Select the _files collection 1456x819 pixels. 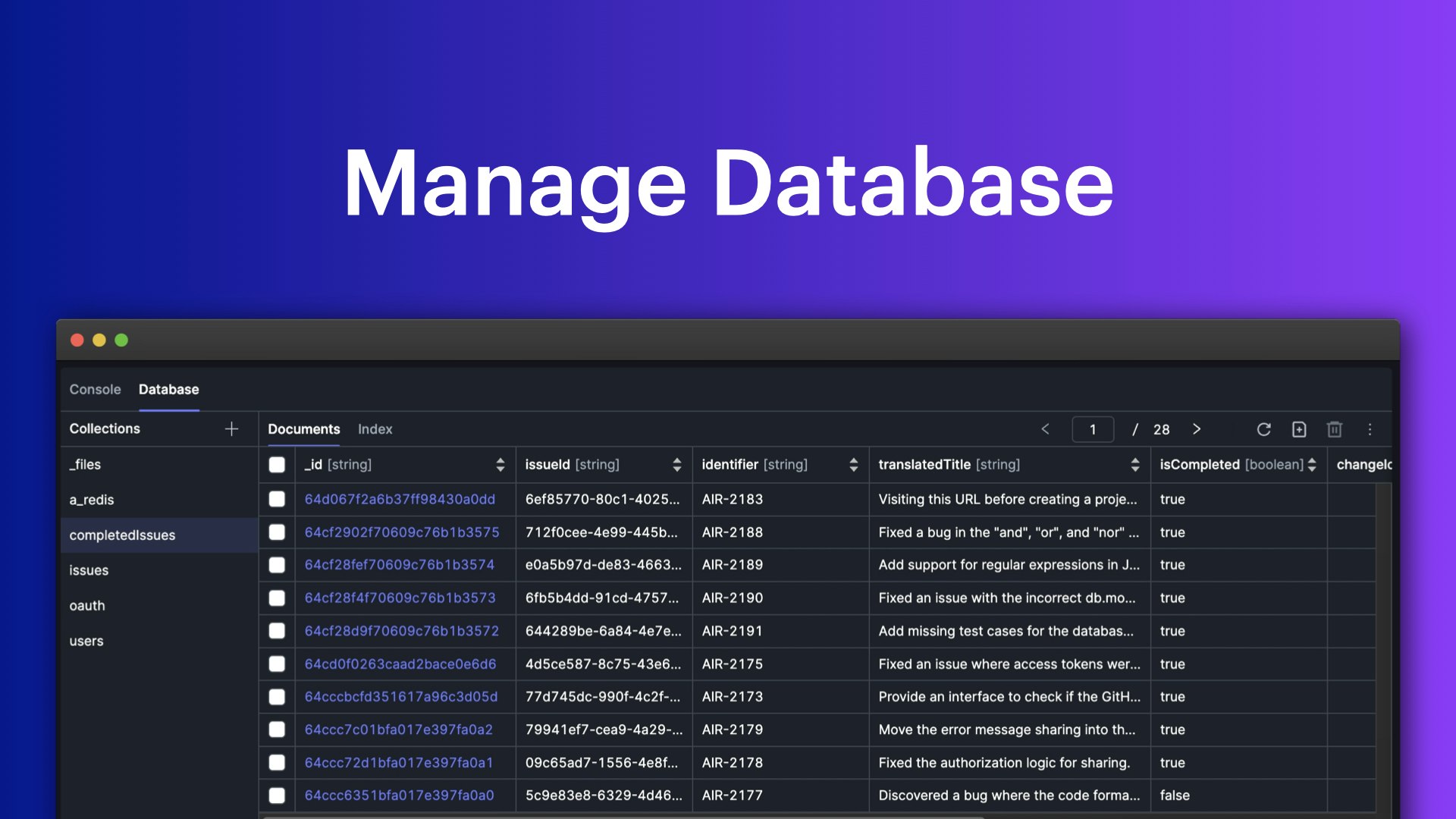click(x=159, y=464)
